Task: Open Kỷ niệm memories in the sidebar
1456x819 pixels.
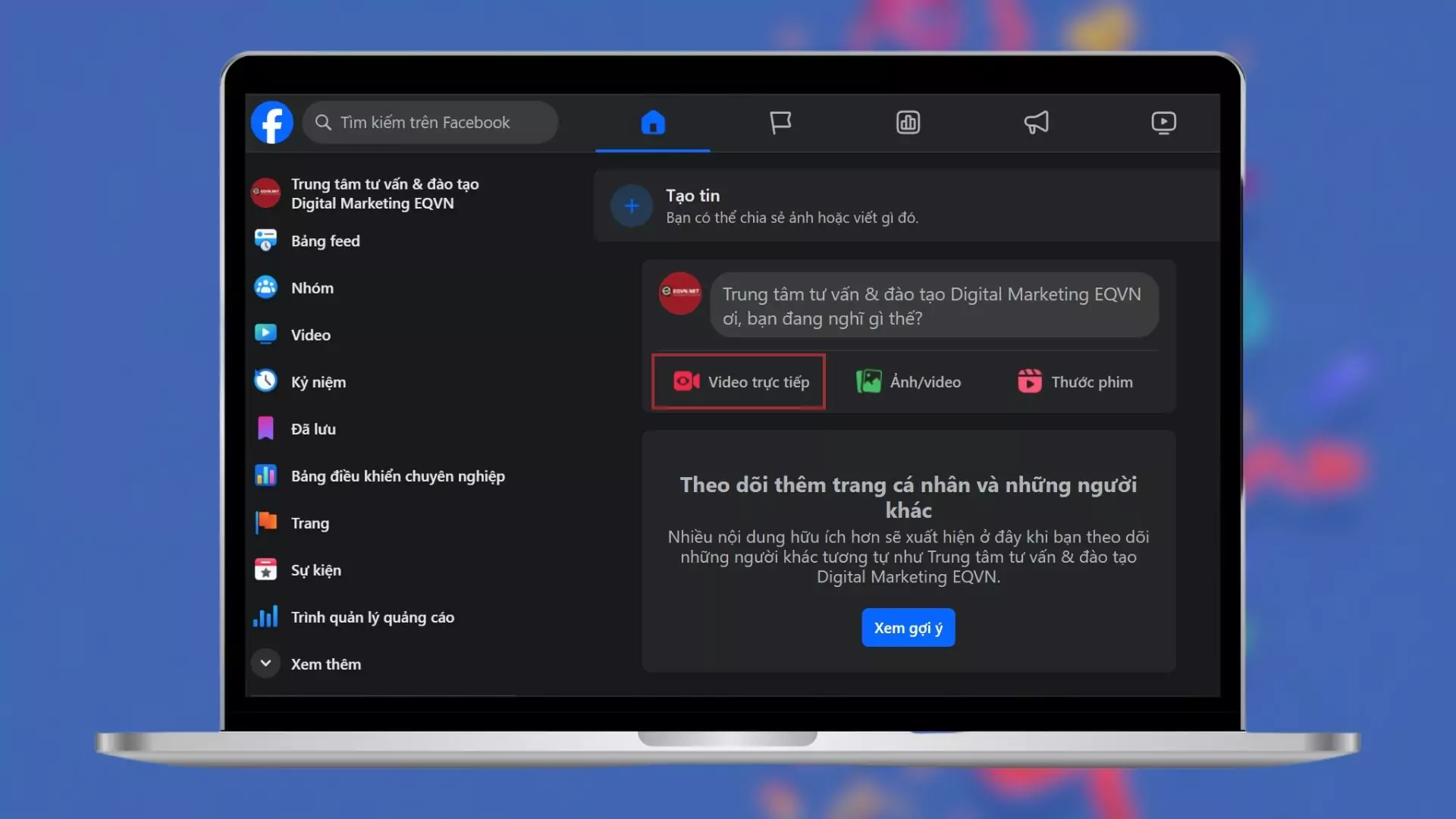Action: (318, 381)
